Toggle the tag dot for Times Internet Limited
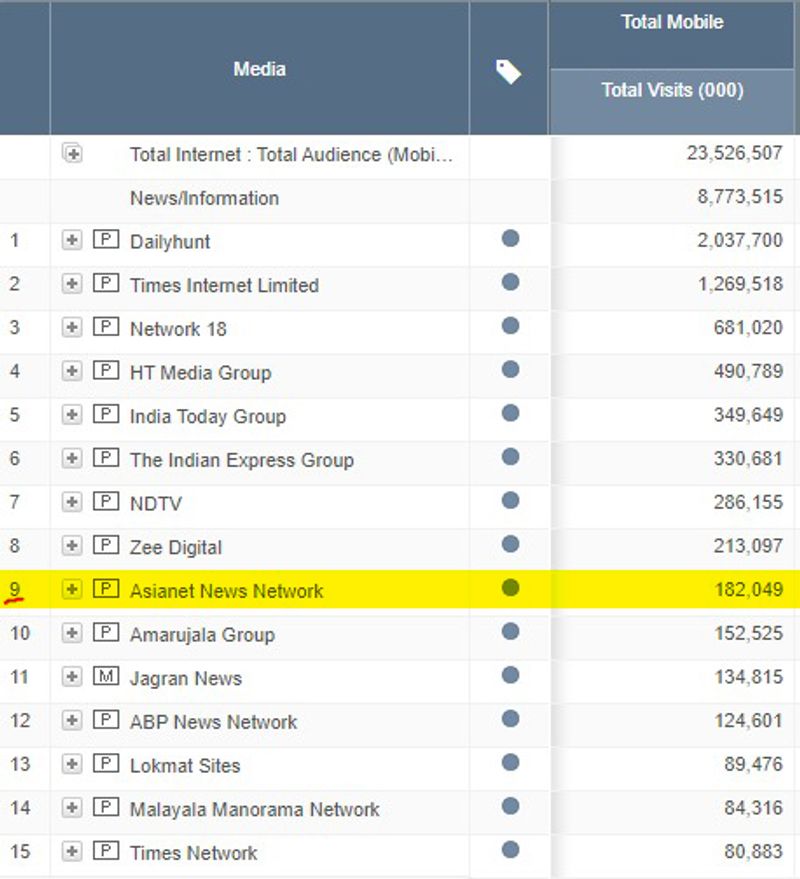Image resolution: width=800 pixels, height=879 pixels. (x=510, y=282)
